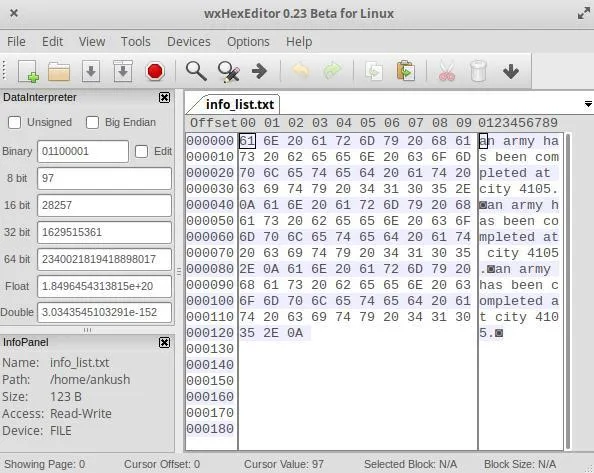The height and width of the screenshot is (473, 594).
Task: Open the Tools menu
Action: [x=136, y=41]
